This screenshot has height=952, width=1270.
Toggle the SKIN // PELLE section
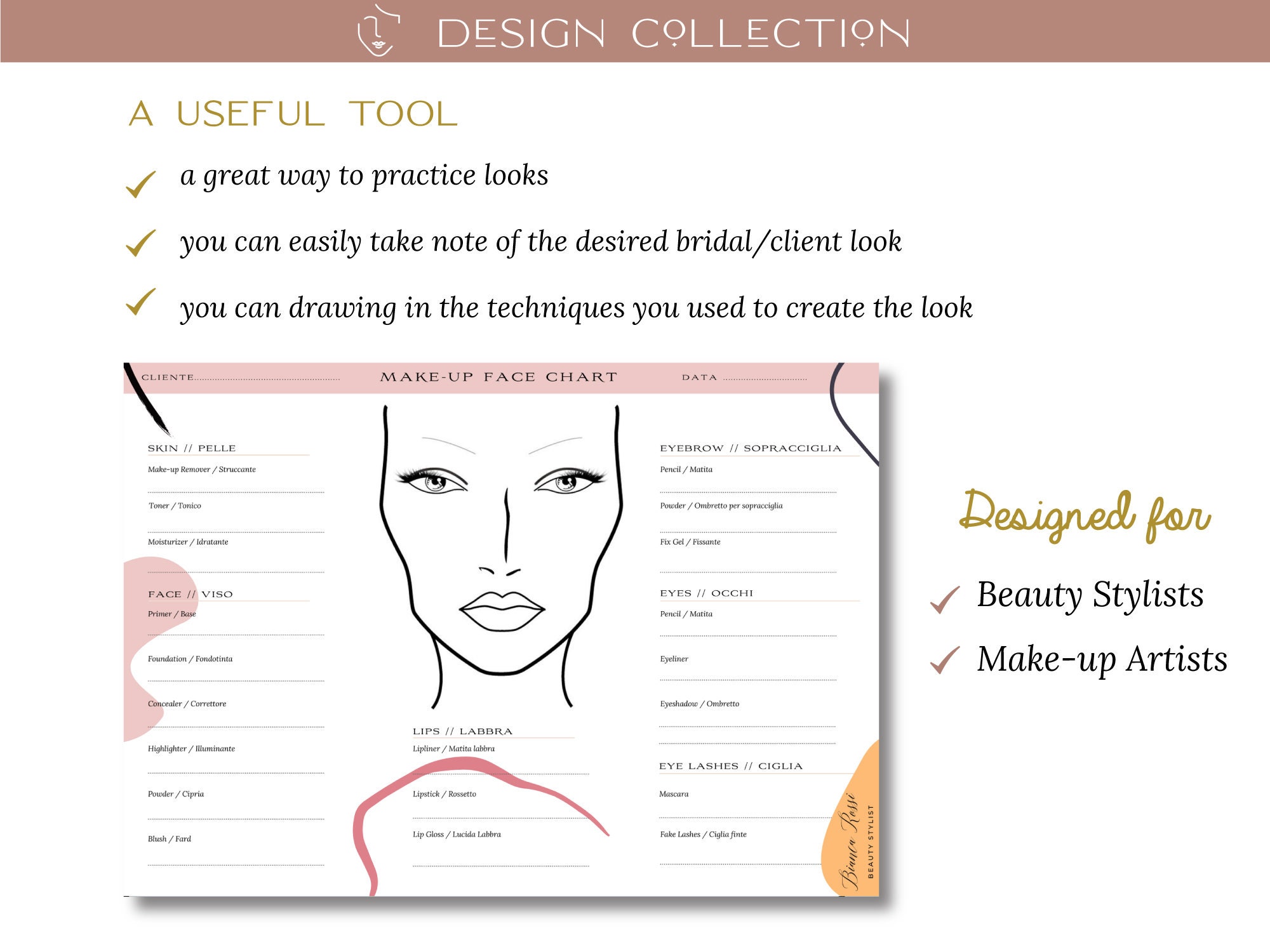coord(190,448)
